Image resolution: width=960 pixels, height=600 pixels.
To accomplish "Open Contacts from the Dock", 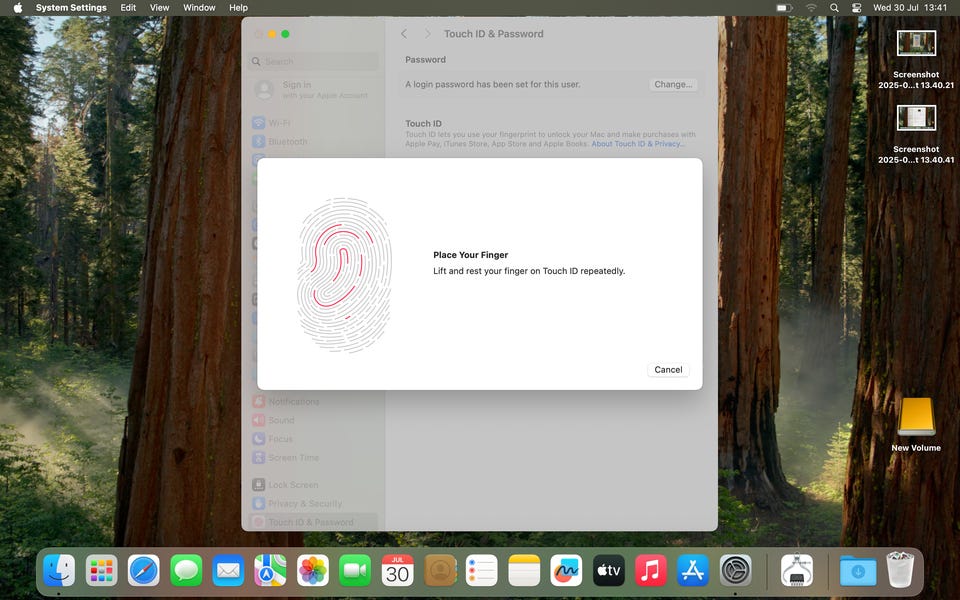I will [440, 571].
